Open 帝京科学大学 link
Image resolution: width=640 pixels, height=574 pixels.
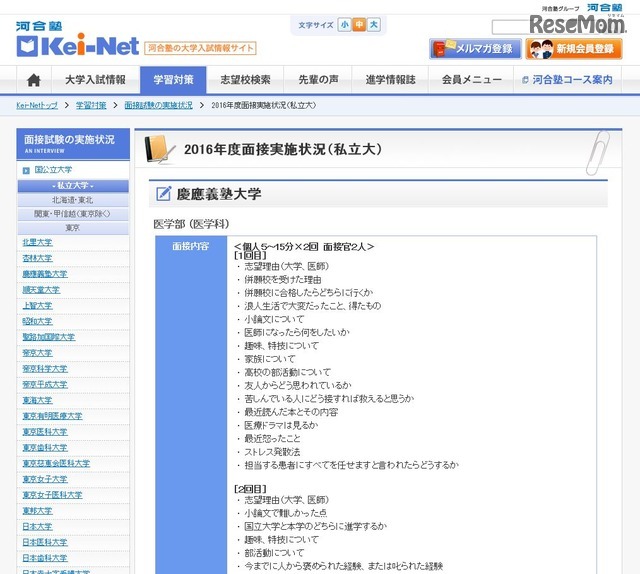click(44, 369)
